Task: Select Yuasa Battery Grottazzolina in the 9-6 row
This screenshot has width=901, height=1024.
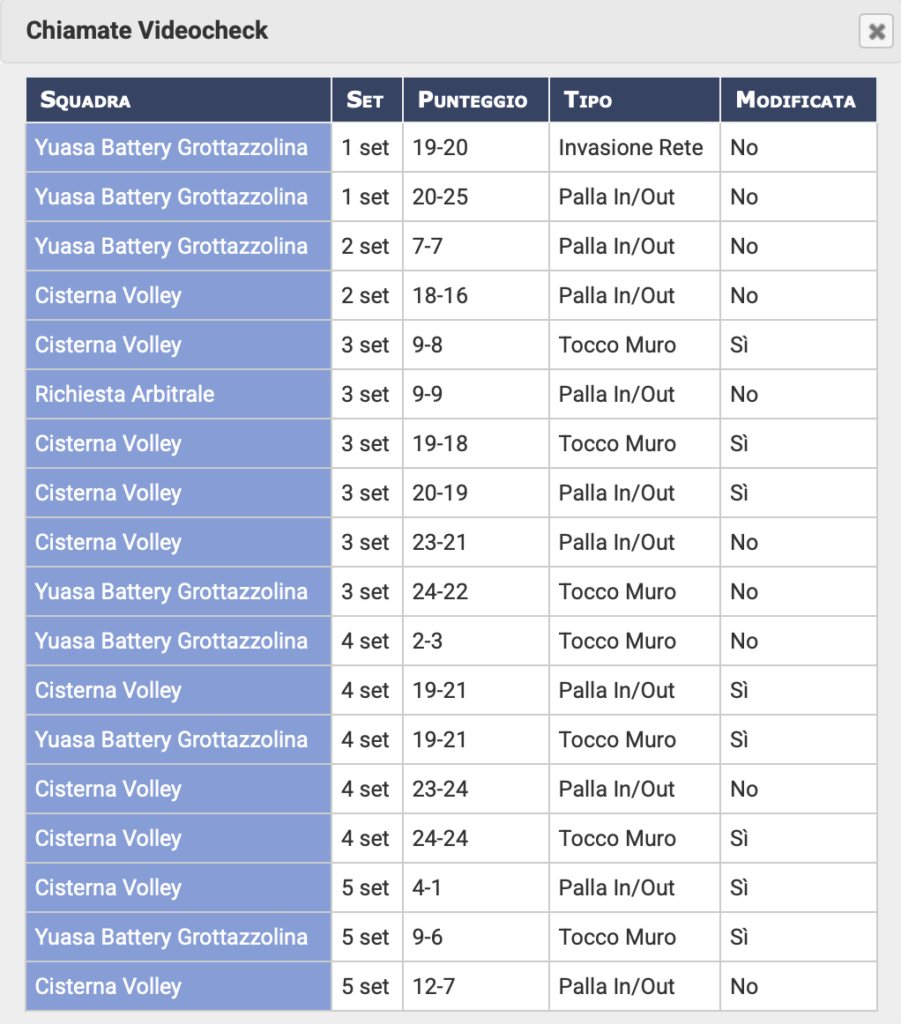Action: pyautogui.click(x=171, y=937)
